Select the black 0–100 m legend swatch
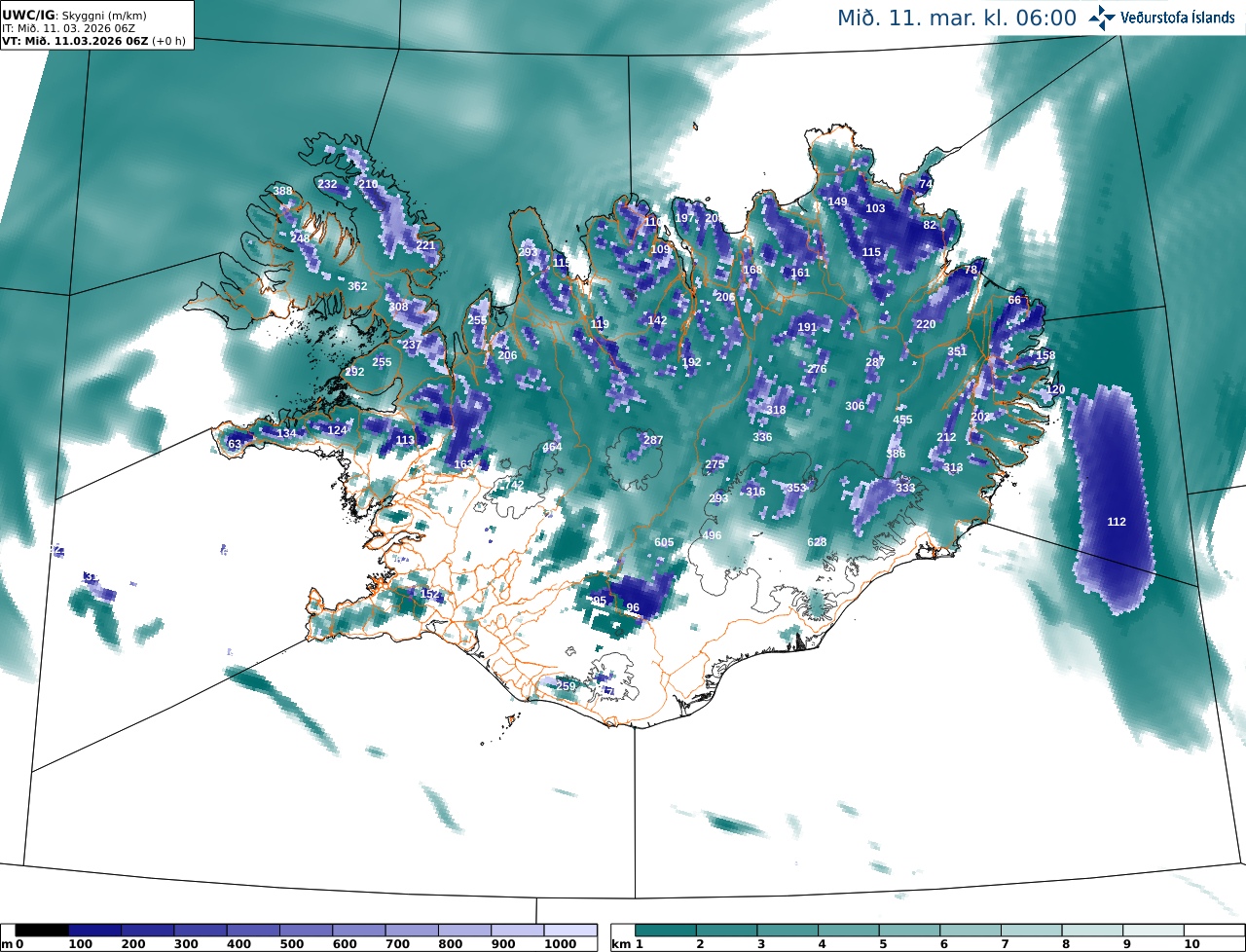This screenshot has width=1246, height=952. click(x=42, y=932)
